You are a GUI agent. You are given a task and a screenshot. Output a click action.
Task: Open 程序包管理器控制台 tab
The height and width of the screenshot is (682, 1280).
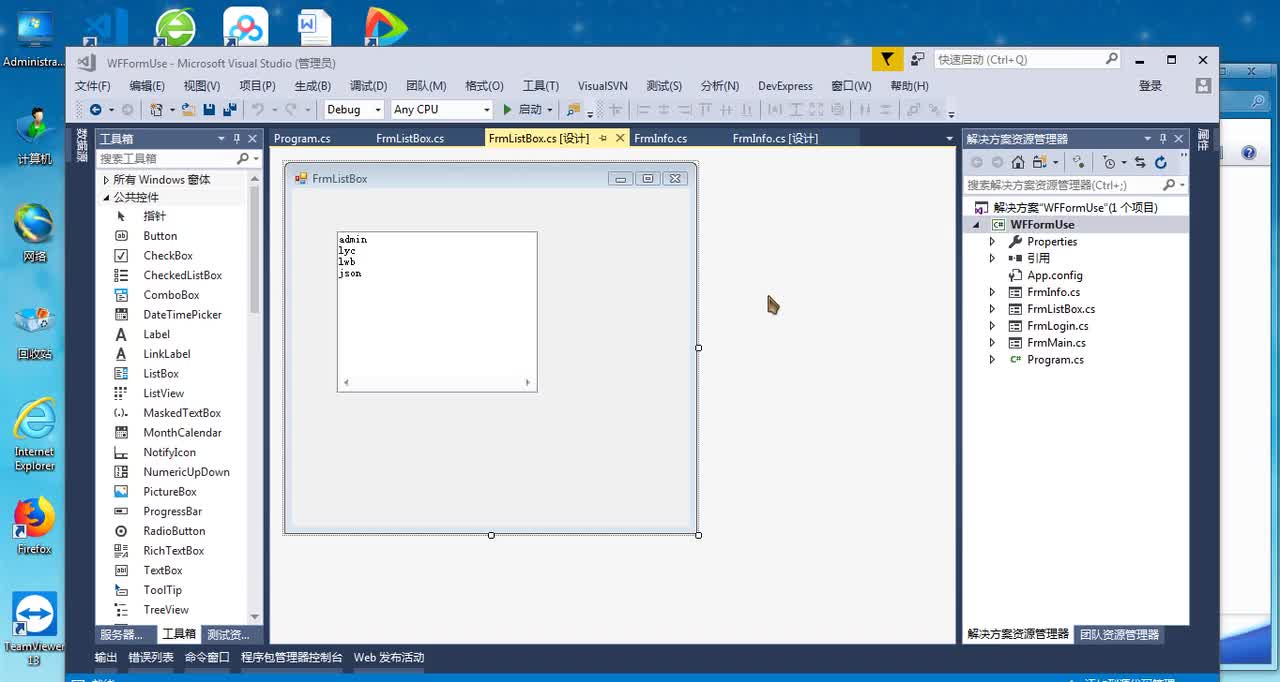[291, 657]
